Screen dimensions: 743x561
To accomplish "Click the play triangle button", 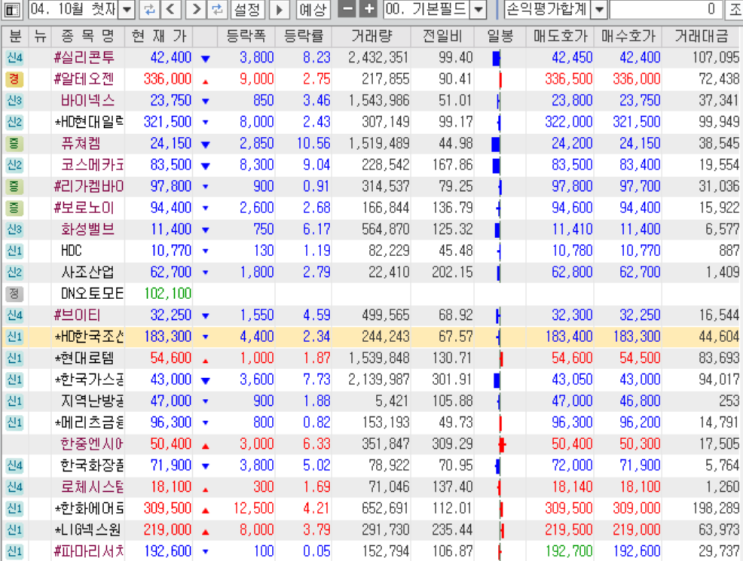I will (x=280, y=9).
